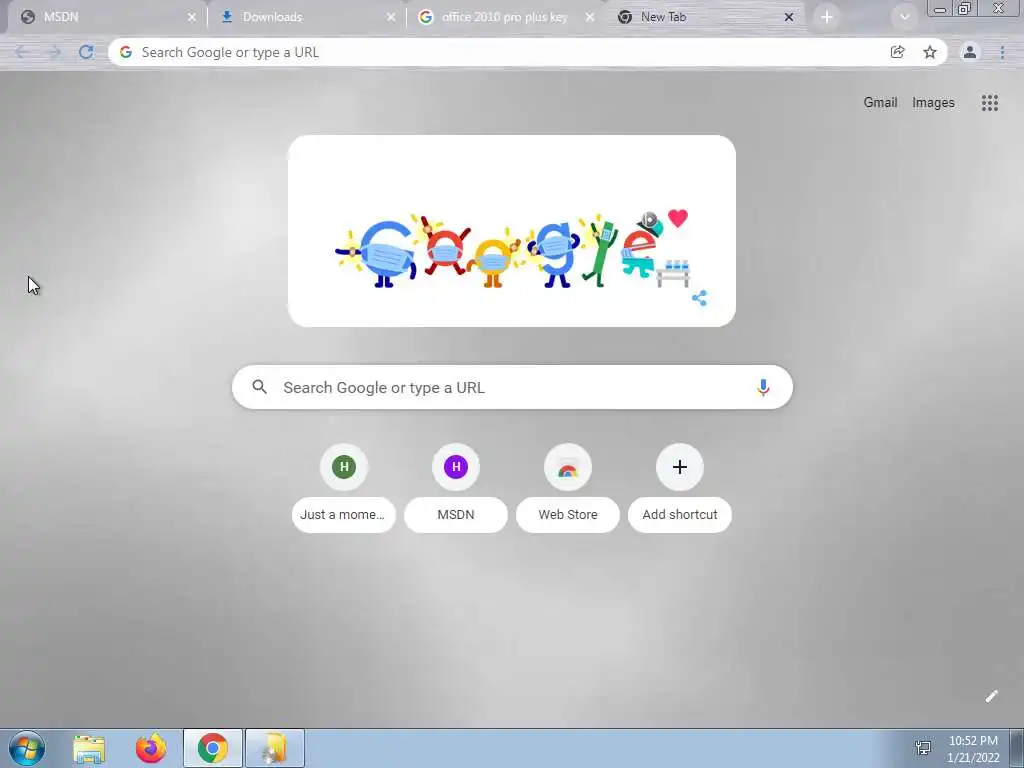Click the Chrome taskbar icon
Screen dimensions: 1024x768
[x=213, y=748]
